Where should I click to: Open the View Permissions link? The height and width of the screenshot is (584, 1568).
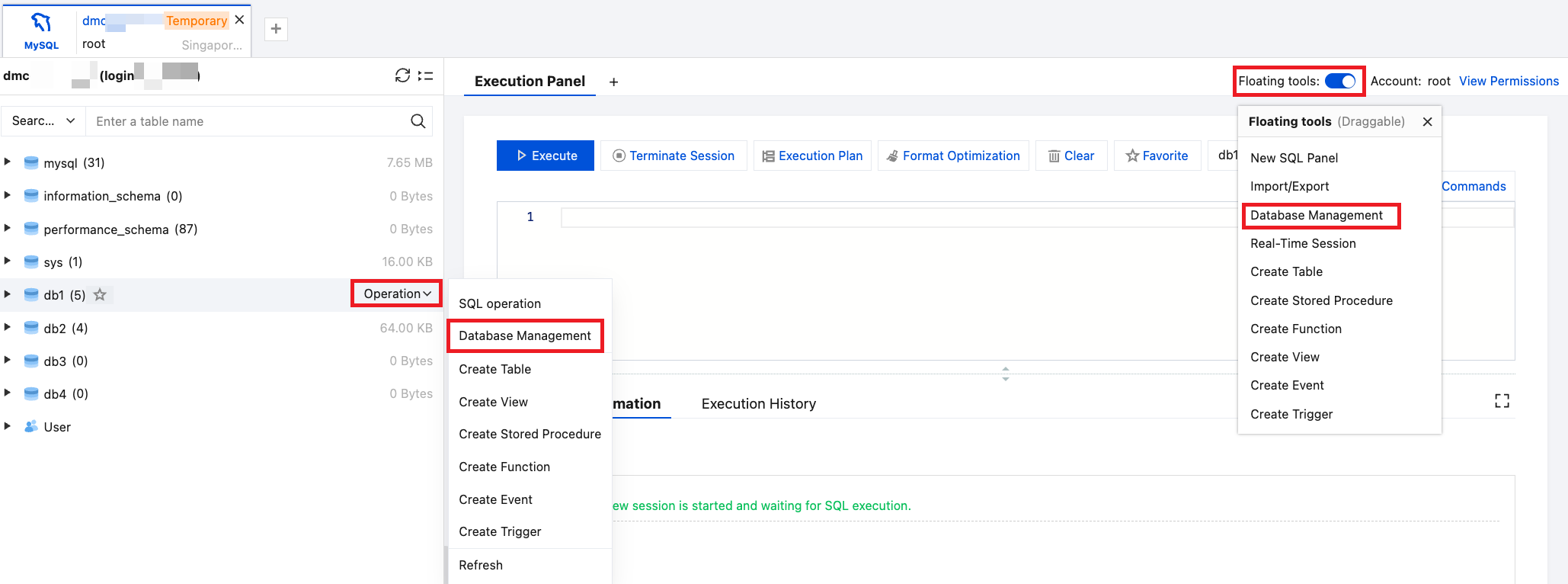coord(1508,81)
